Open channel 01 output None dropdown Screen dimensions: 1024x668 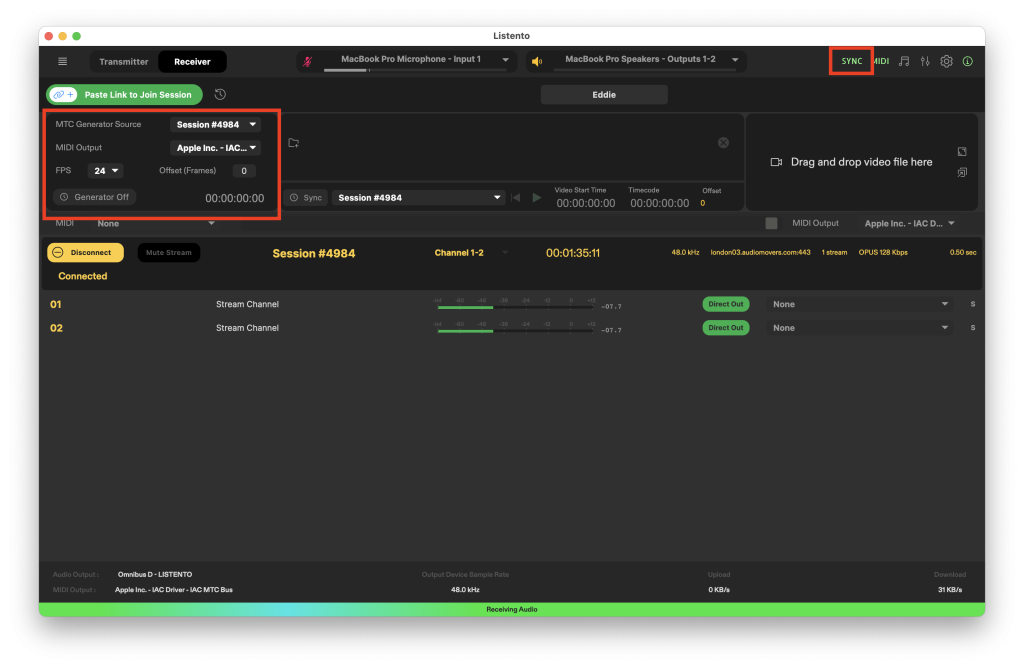[x=859, y=304]
